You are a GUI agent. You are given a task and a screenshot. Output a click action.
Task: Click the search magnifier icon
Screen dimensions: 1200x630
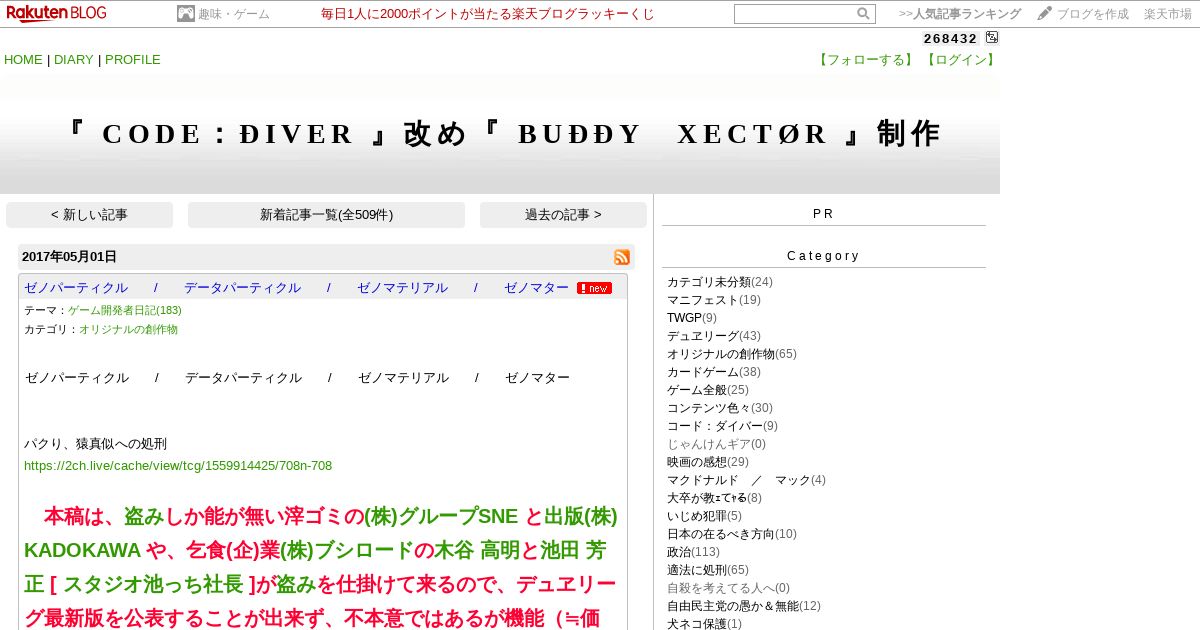(863, 14)
